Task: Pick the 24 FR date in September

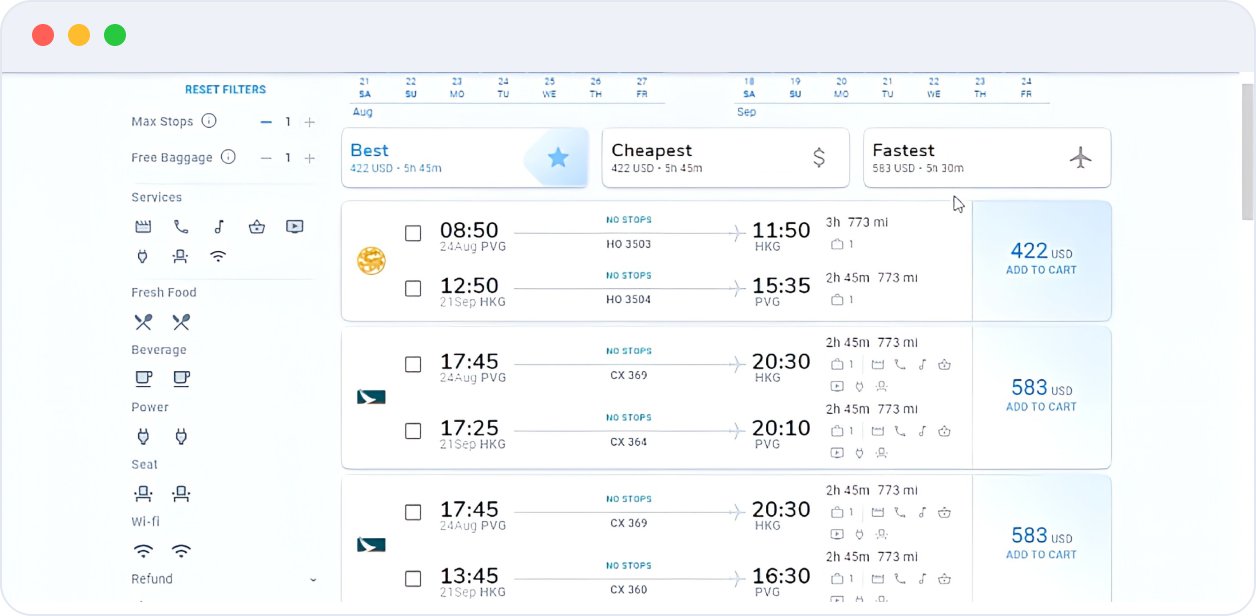Action: 1026,88
